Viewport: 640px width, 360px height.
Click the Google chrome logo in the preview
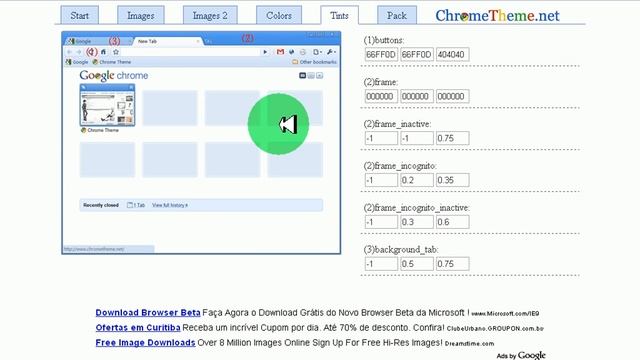pos(113,76)
